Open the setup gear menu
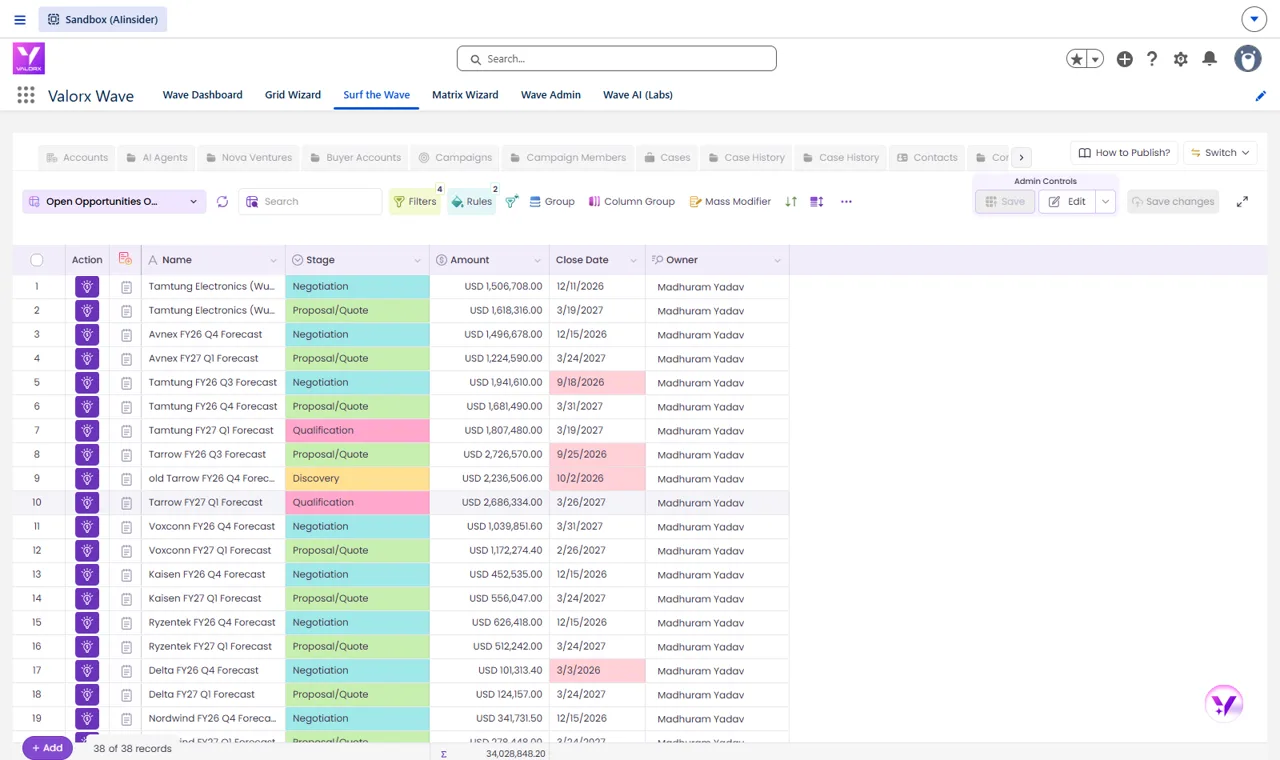The height and width of the screenshot is (760, 1280). coord(1181,59)
